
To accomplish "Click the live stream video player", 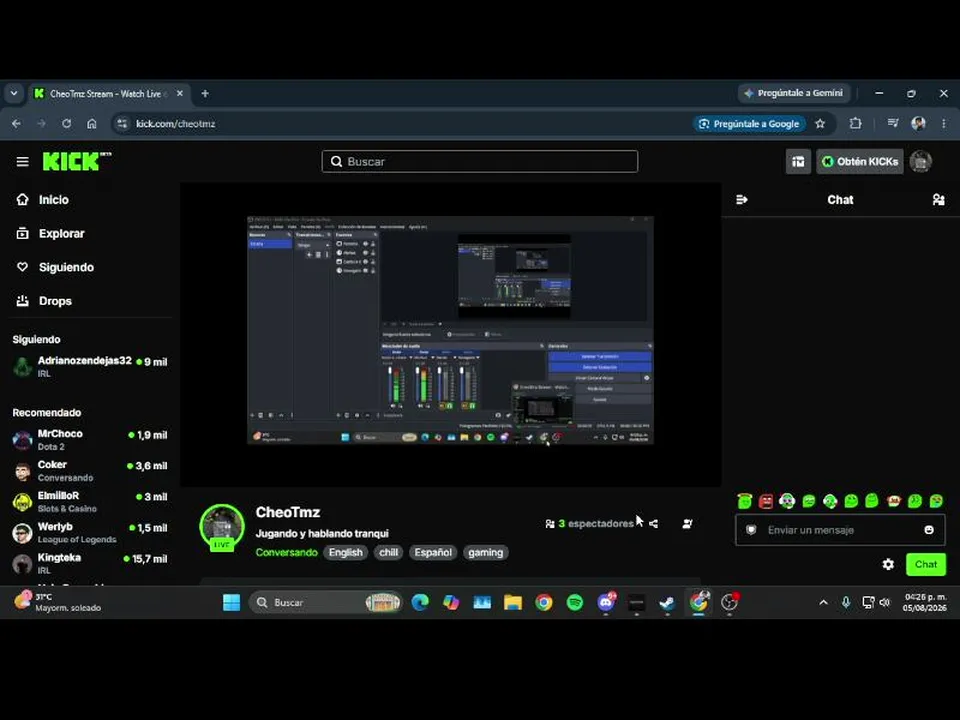I will 450,334.
